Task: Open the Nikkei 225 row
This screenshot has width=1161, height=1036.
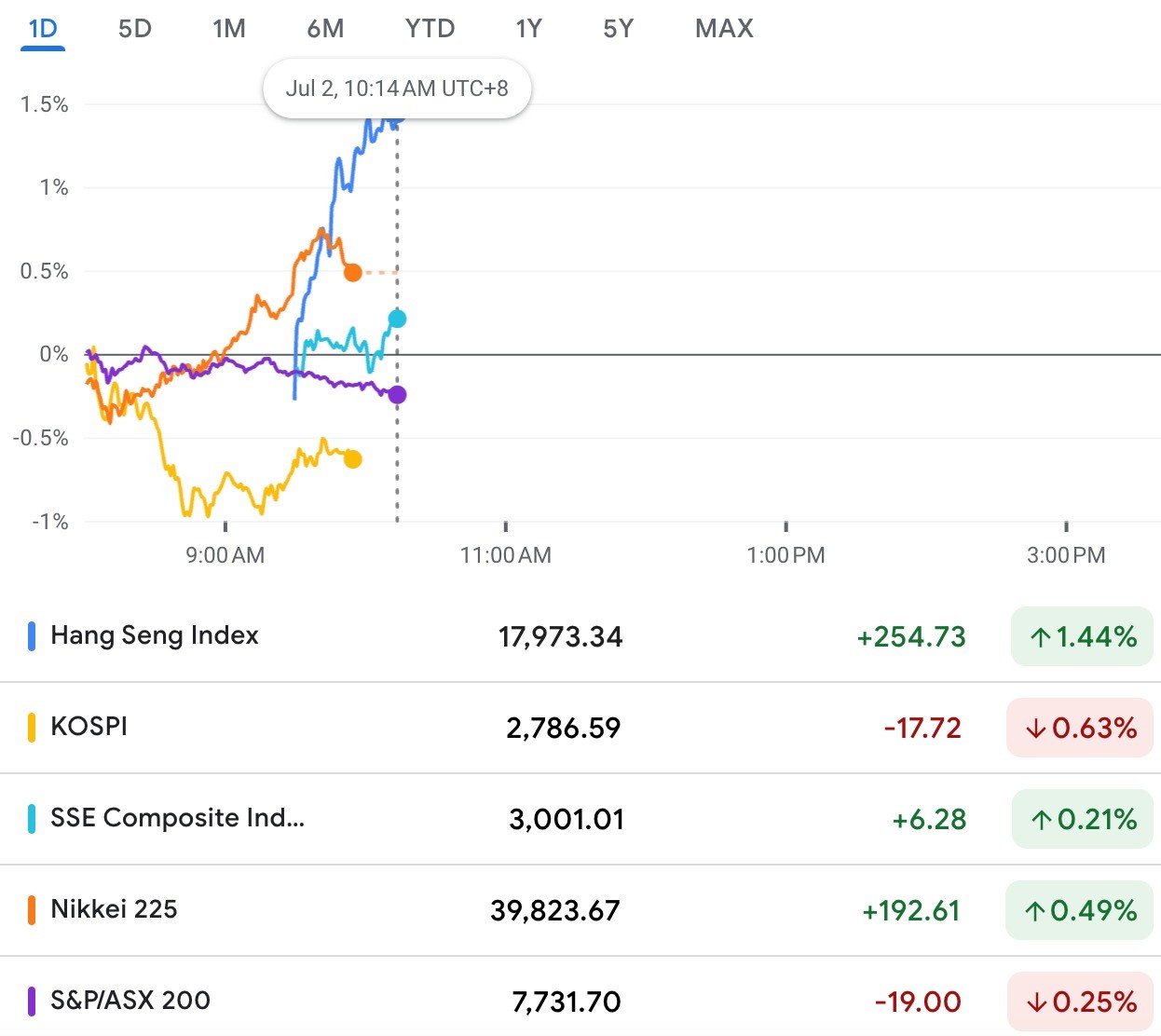Action: coord(580,910)
